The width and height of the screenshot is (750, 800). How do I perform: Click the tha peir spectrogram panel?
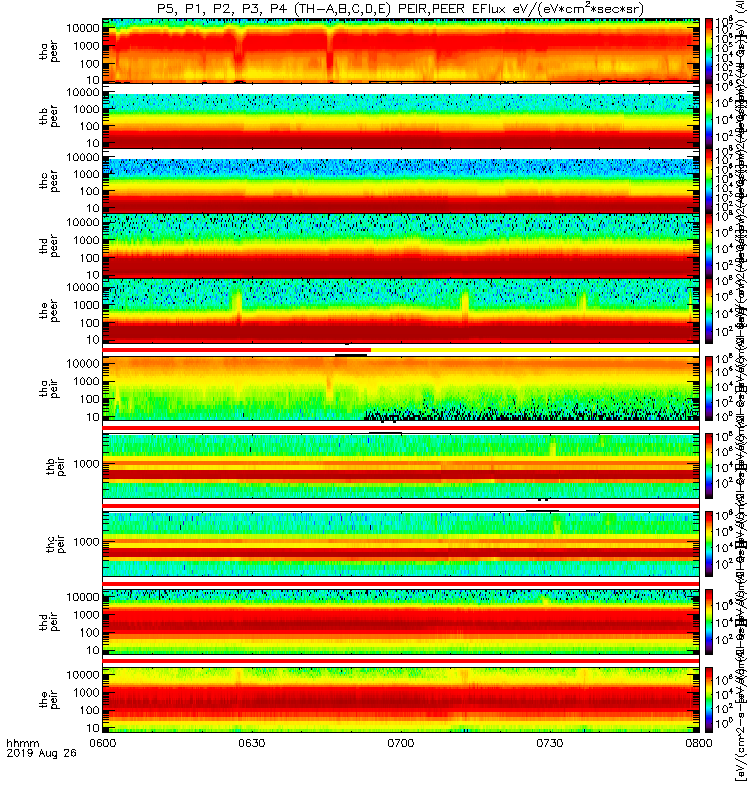(x=401, y=388)
